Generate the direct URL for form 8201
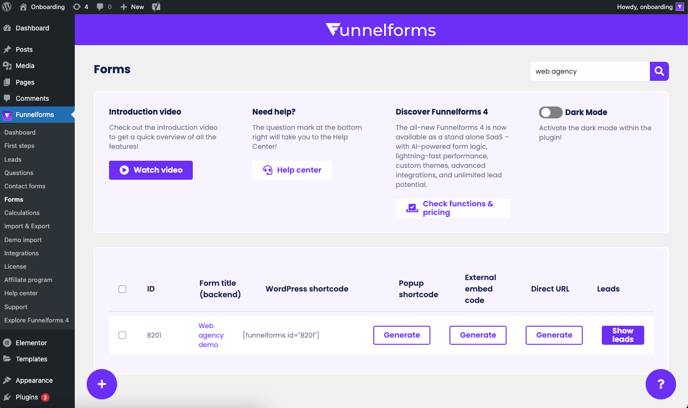The width and height of the screenshot is (688, 408). coord(554,335)
